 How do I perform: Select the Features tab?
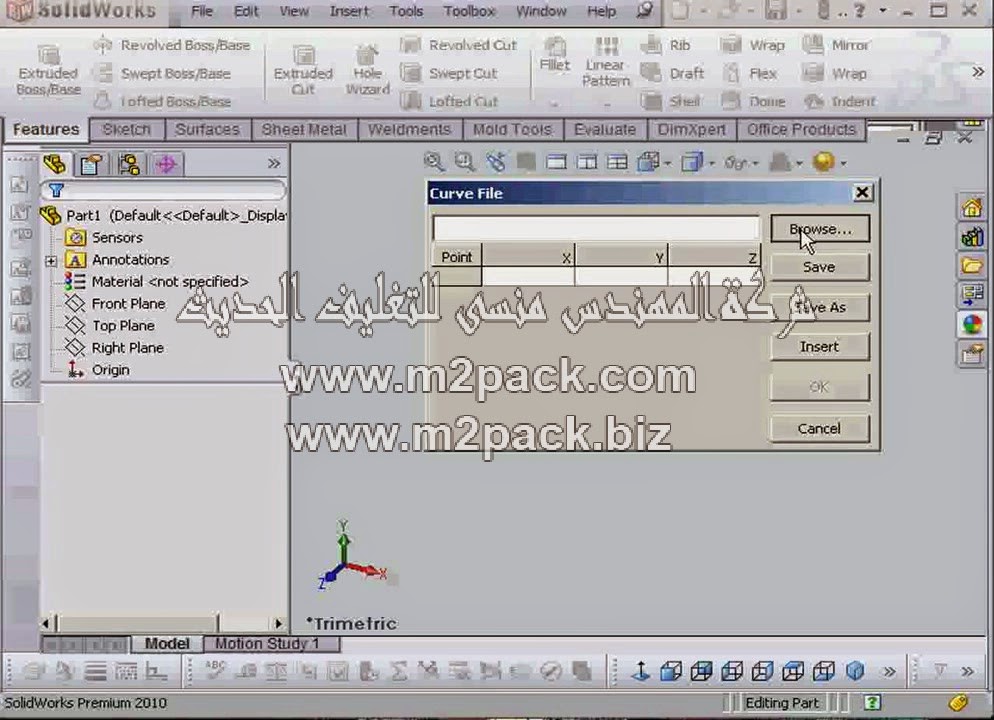point(46,129)
